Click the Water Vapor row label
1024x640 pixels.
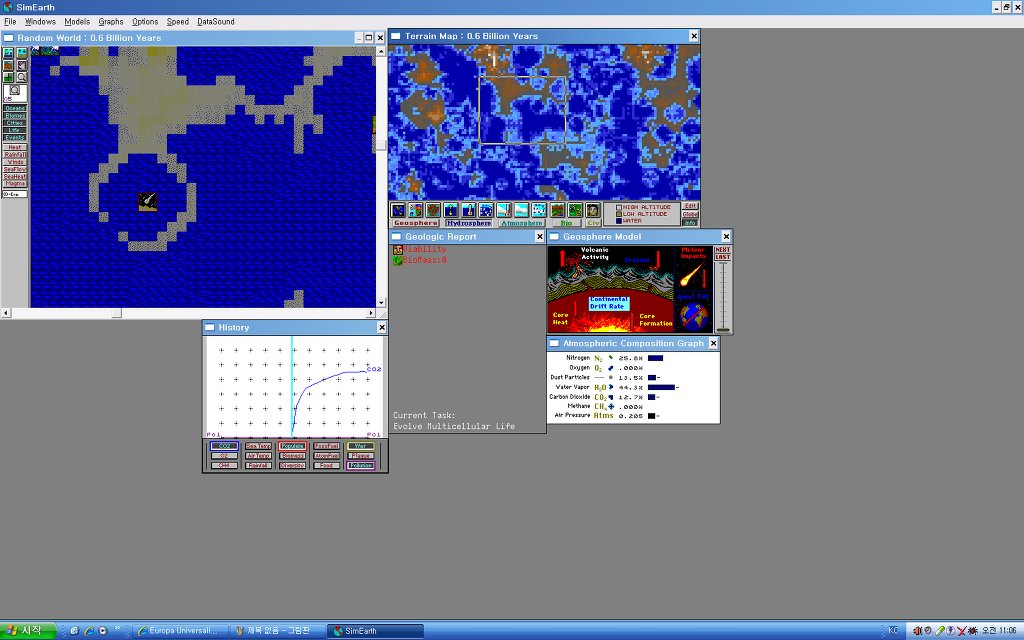tap(572, 387)
